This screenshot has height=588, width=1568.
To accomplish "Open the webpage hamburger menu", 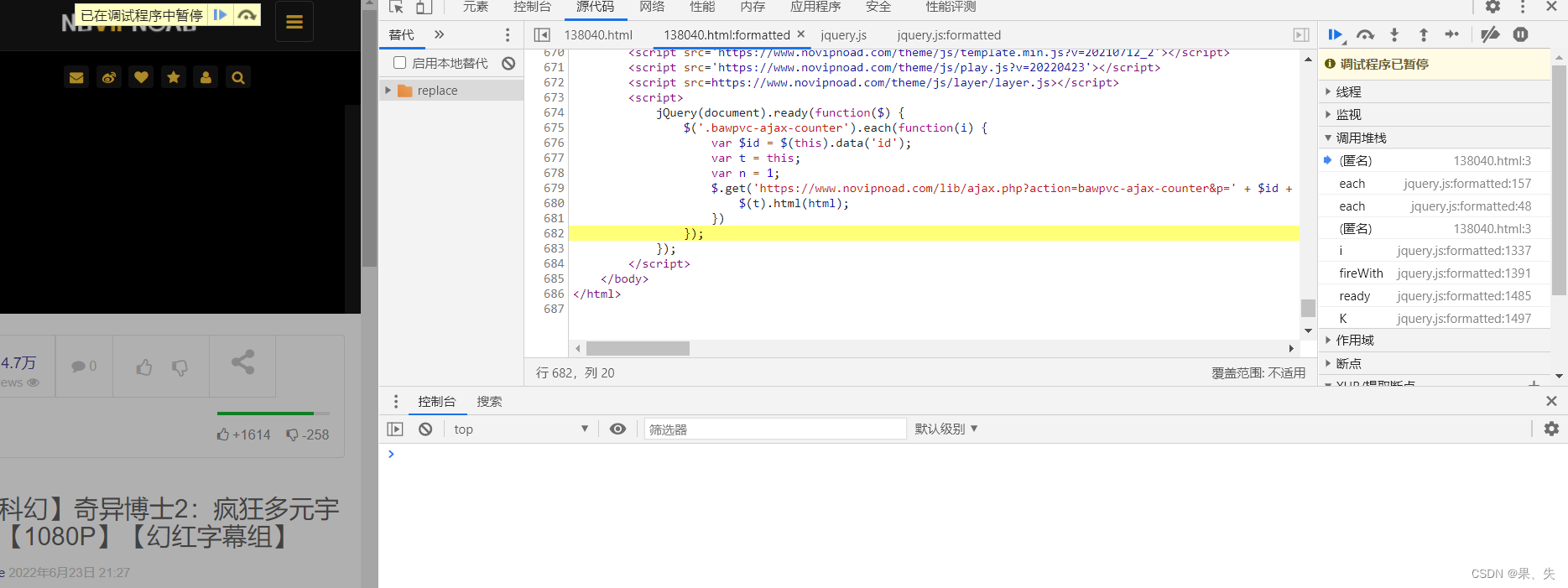I will [x=294, y=22].
